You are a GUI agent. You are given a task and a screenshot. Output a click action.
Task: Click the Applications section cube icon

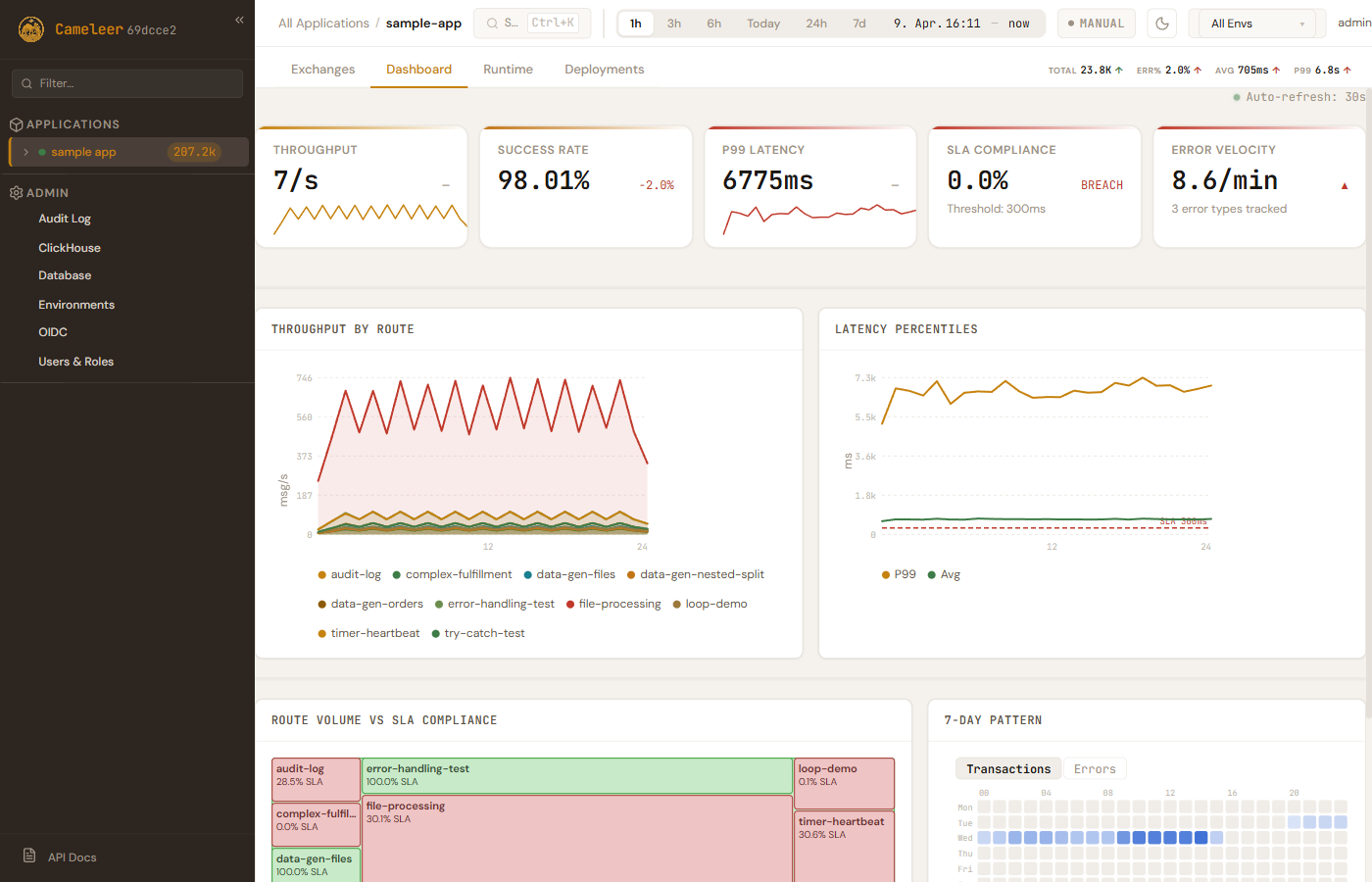click(16, 124)
